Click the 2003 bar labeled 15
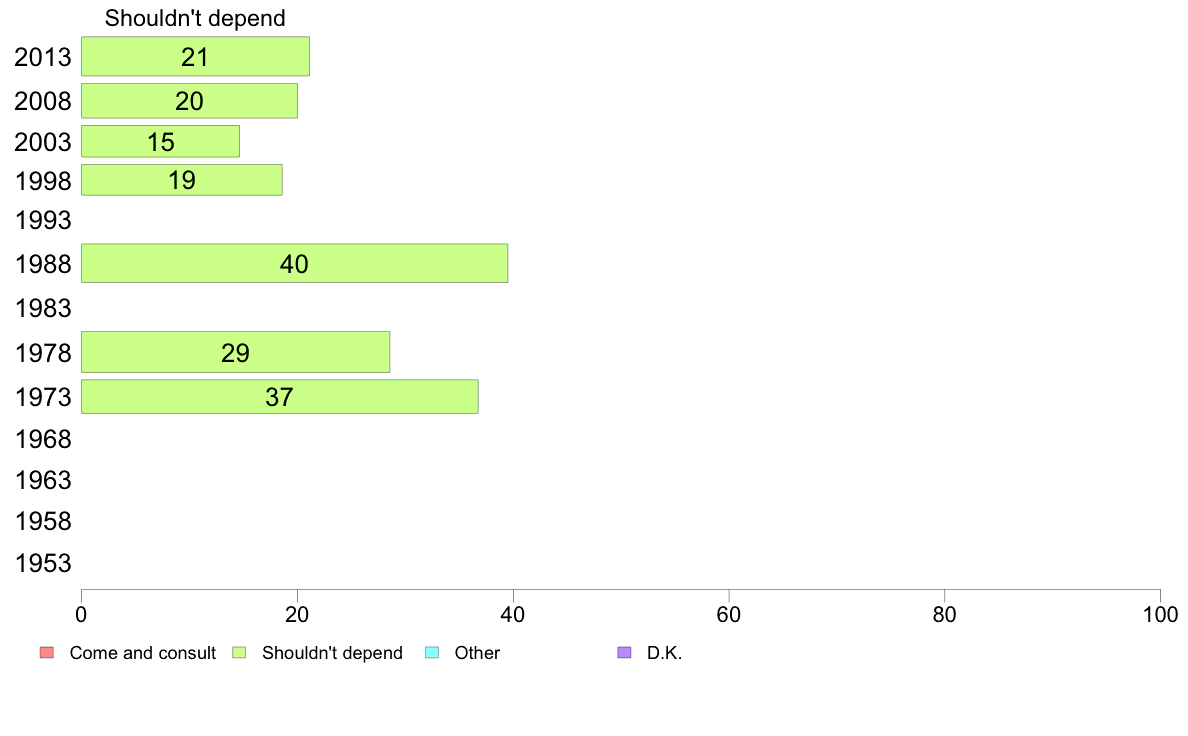Screen dimensions: 1188x736 [x=160, y=142]
